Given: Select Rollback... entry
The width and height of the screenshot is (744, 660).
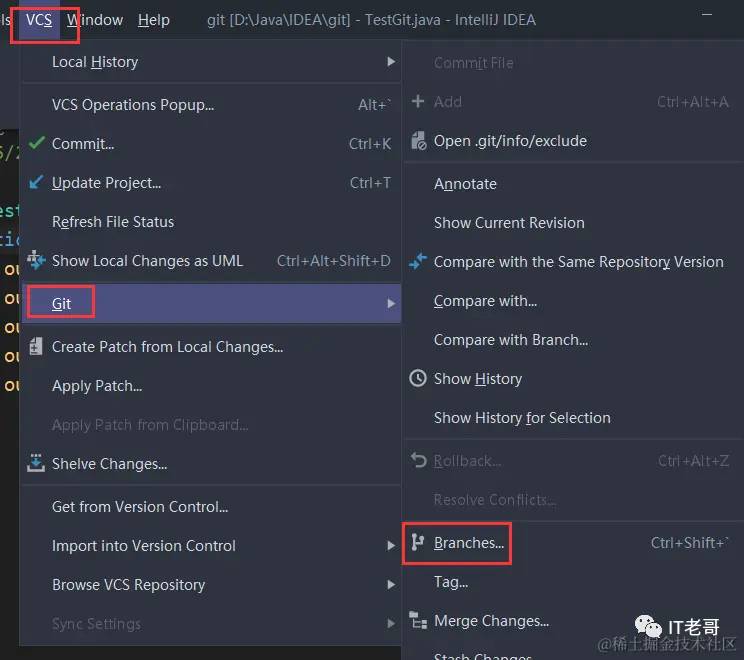Looking at the screenshot, I should 573,461.
